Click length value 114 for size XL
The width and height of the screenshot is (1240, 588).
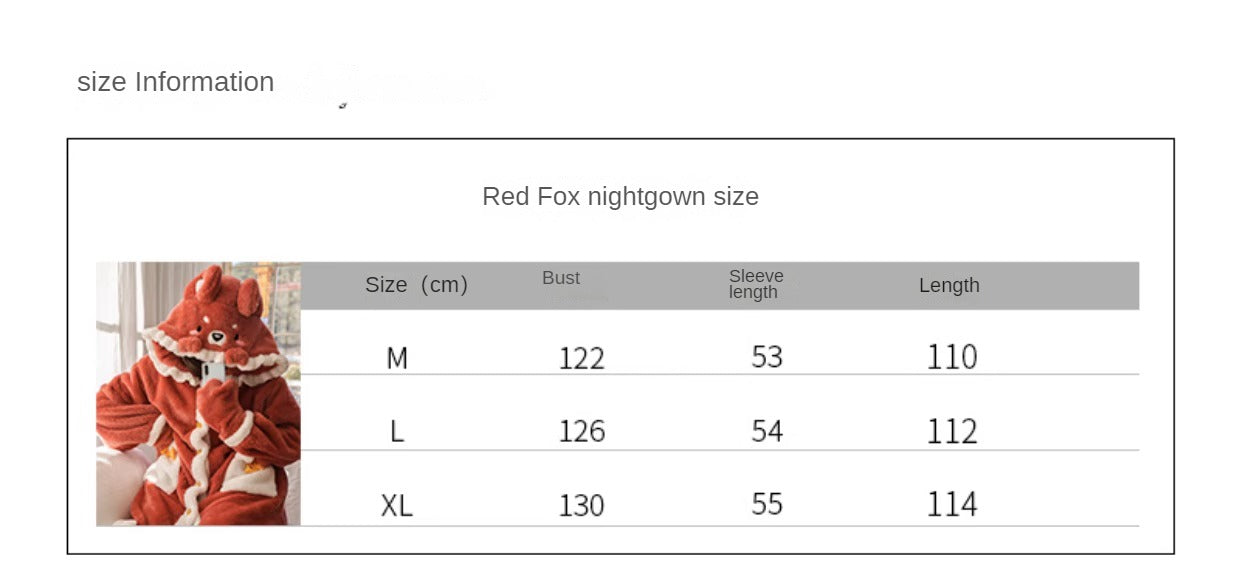point(951,504)
